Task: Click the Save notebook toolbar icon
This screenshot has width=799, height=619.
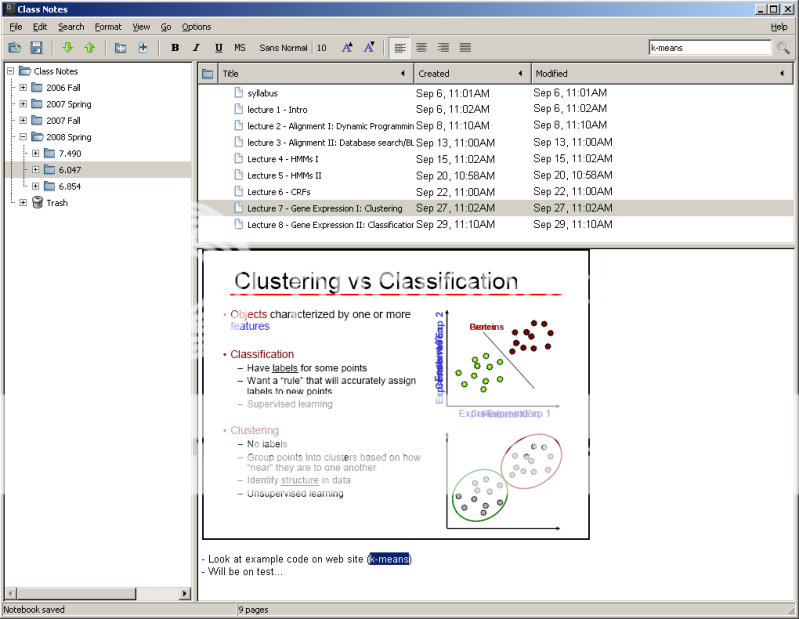Action: click(x=36, y=47)
